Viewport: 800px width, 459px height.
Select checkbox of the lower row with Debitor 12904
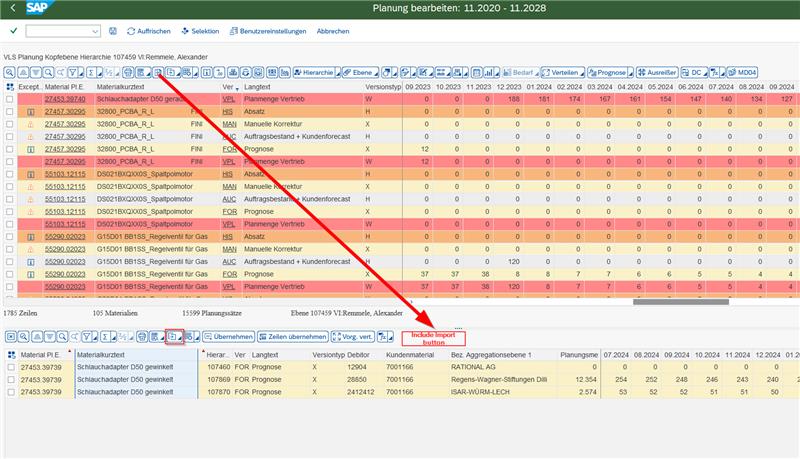tap(10, 367)
